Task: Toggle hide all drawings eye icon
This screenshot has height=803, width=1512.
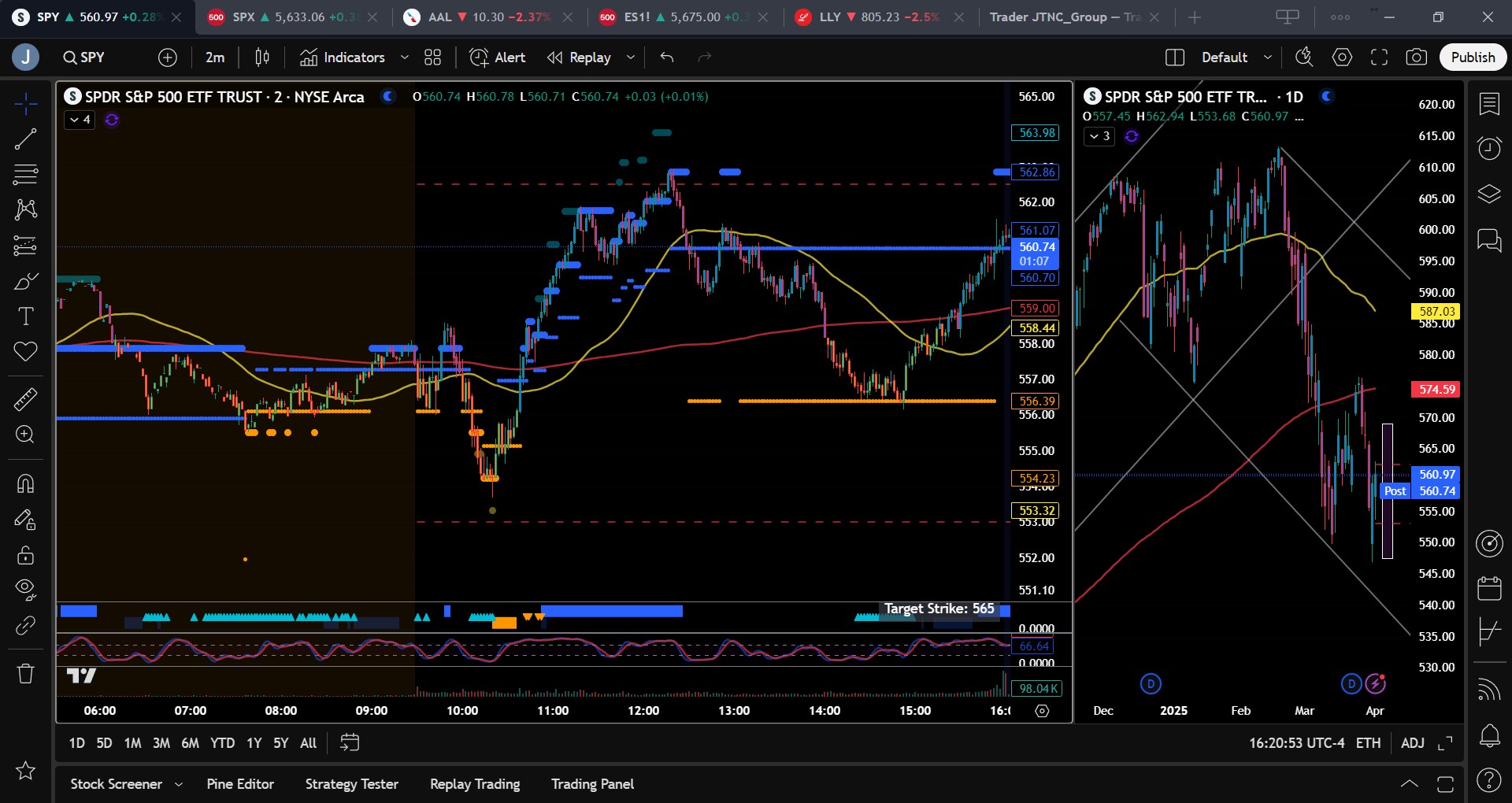Action: click(x=25, y=590)
